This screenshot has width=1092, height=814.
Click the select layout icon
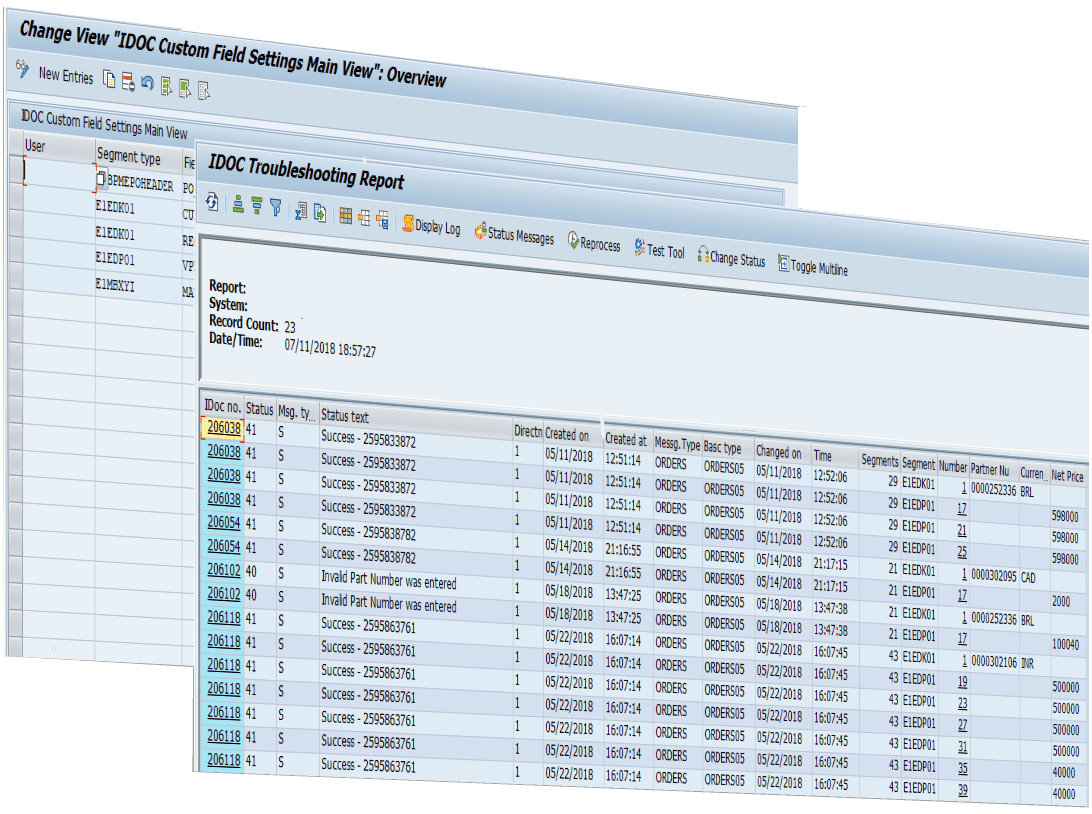pos(364,218)
